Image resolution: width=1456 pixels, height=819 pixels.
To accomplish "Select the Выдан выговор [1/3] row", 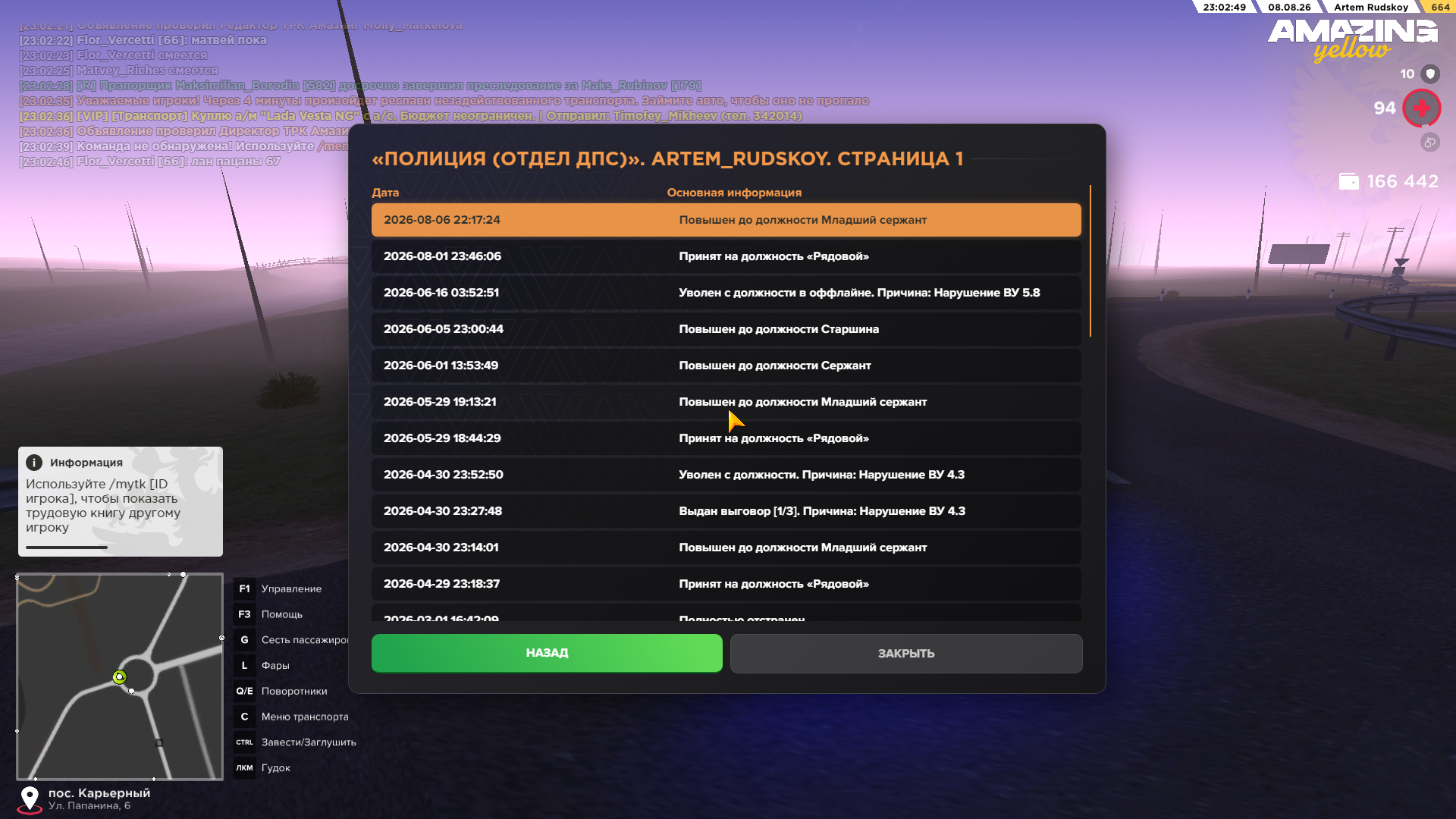I will tap(726, 511).
